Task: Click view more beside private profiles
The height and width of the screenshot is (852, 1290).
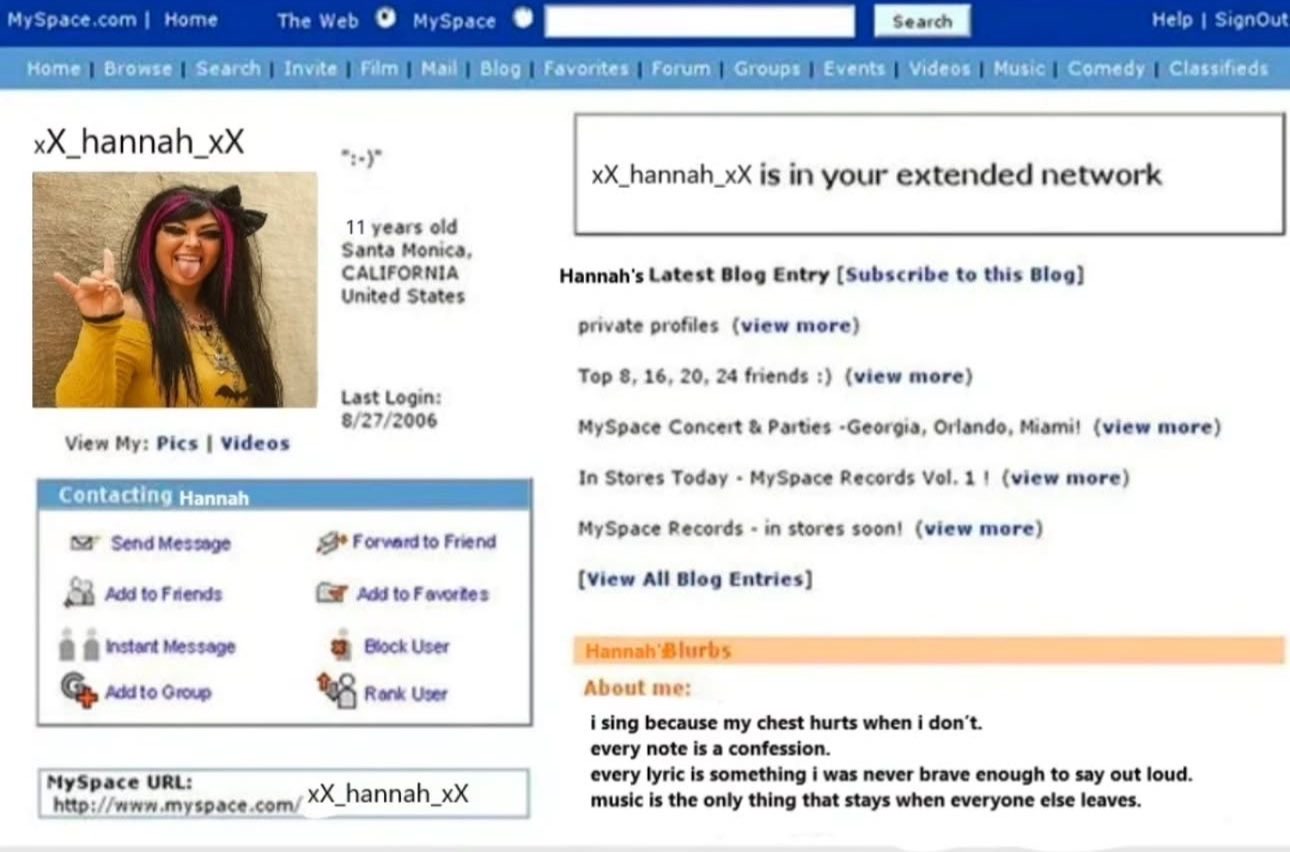Action: tap(796, 325)
